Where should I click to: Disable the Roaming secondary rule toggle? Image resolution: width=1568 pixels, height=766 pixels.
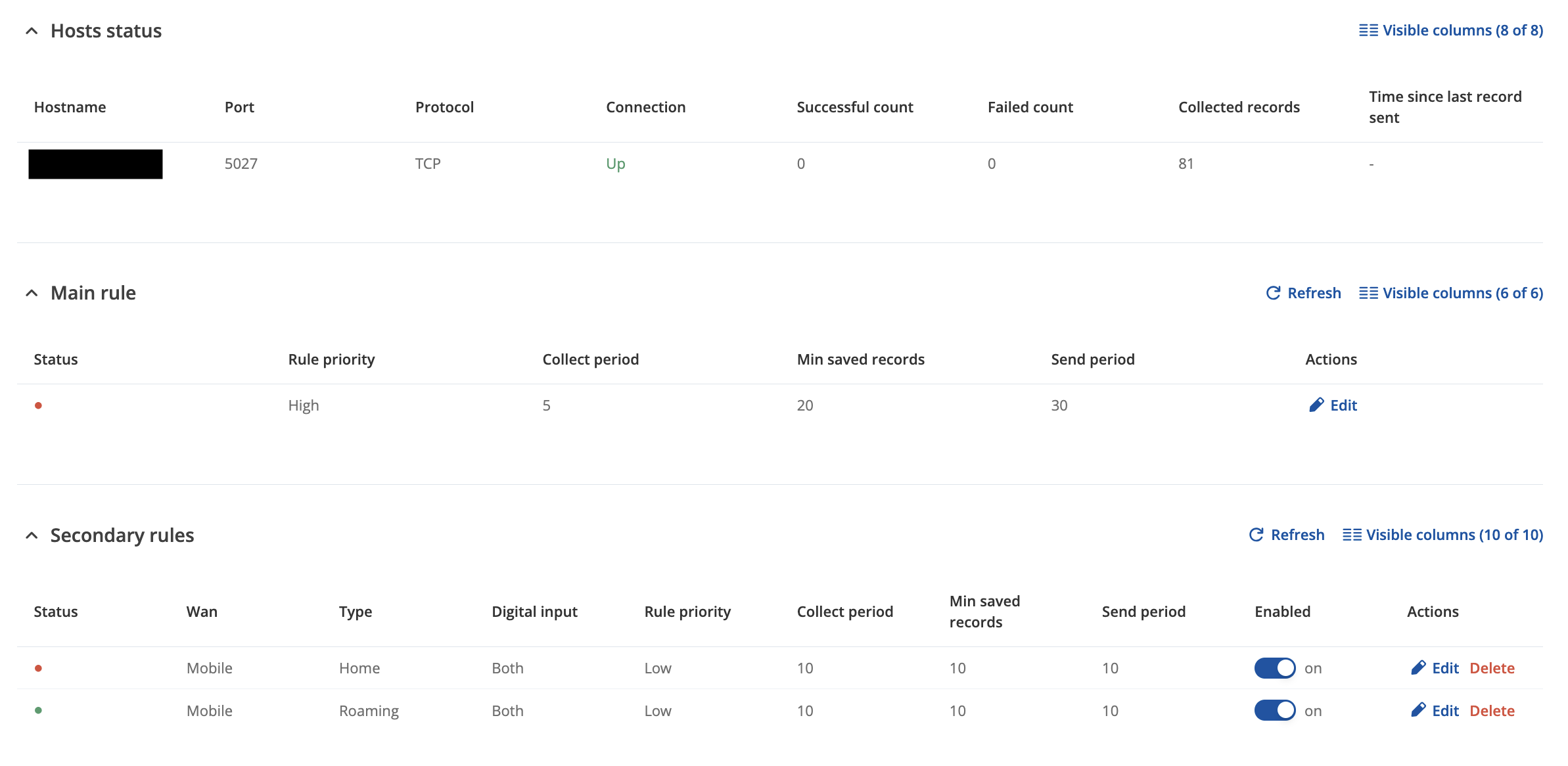pyautogui.click(x=1274, y=711)
